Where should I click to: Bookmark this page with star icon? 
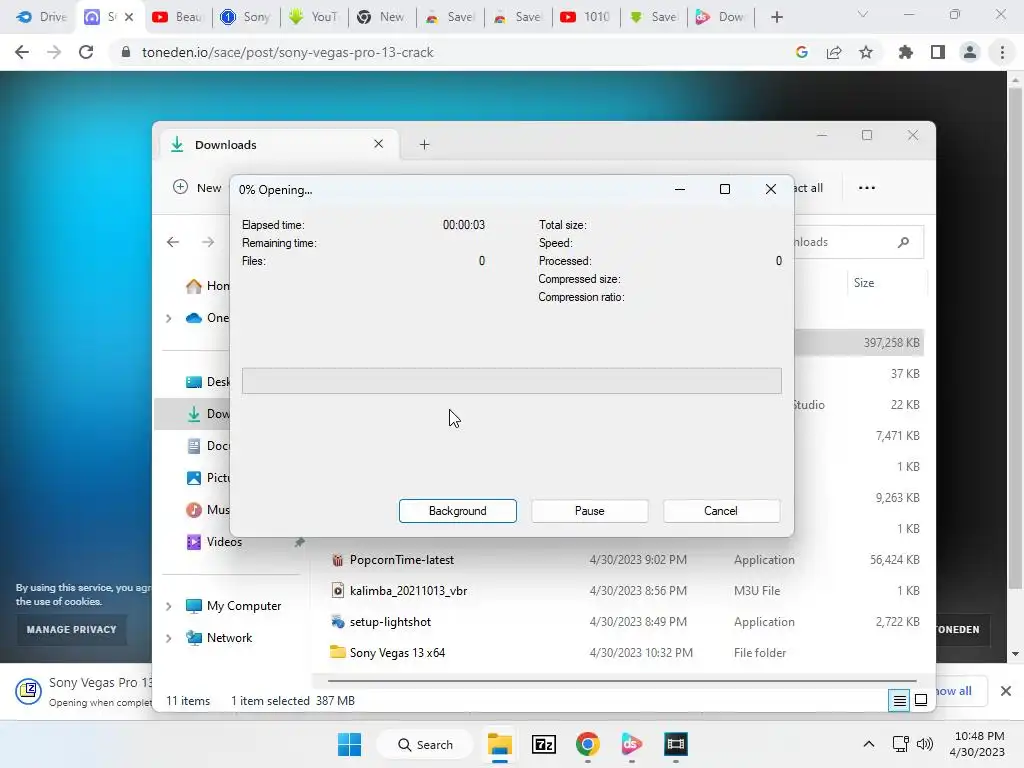pyautogui.click(x=866, y=52)
